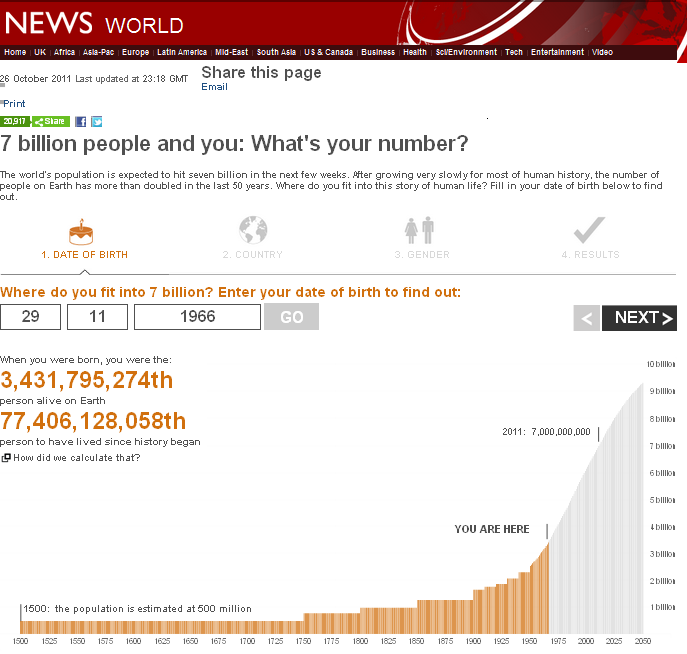Viewport: 687px width, 654px height.
Task: Open the Europe news section
Action: (x=135, y=52)
